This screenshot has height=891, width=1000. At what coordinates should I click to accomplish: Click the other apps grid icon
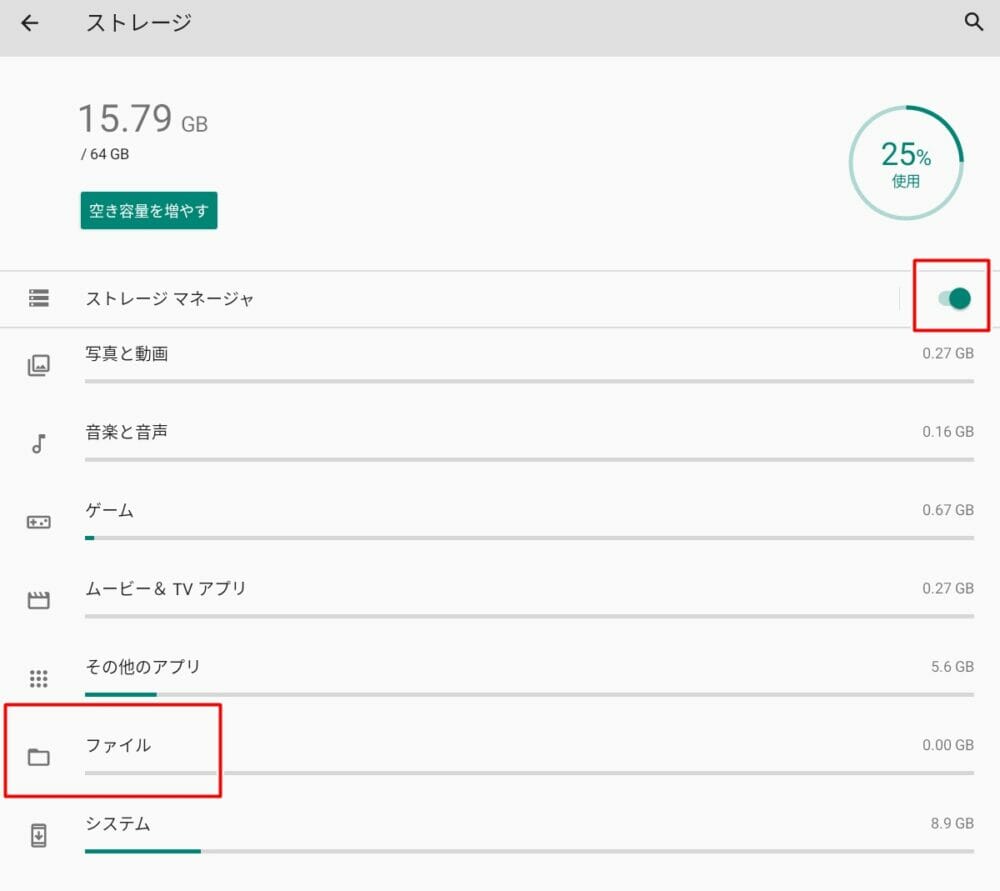pos(39,679)
